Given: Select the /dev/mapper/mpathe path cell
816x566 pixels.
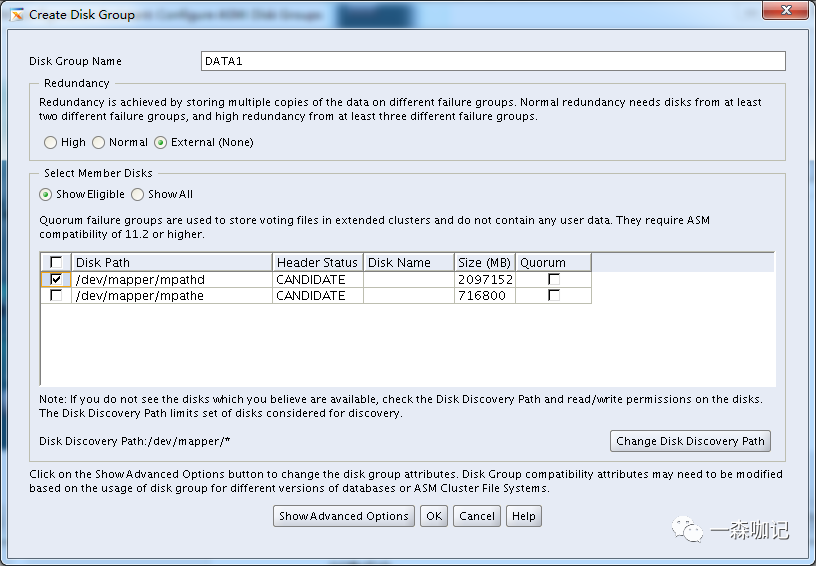Looking at the screenshot, I should click(x=172, y=295).
